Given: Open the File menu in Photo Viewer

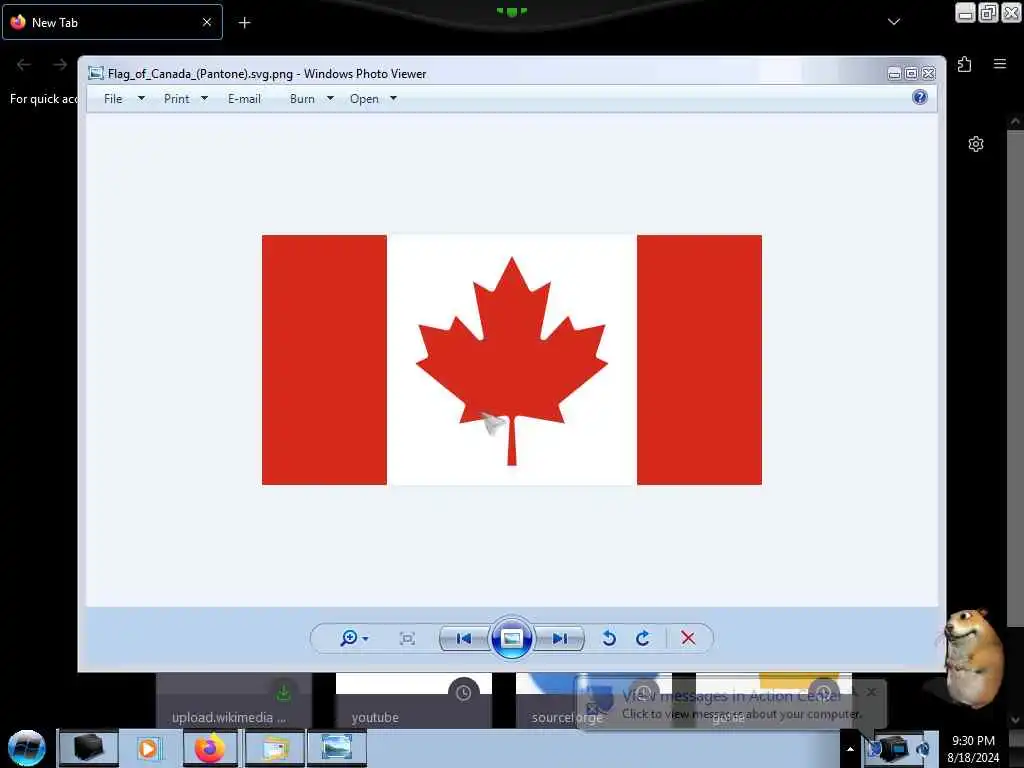Looking at the screenshot, I should coord(113,99).
